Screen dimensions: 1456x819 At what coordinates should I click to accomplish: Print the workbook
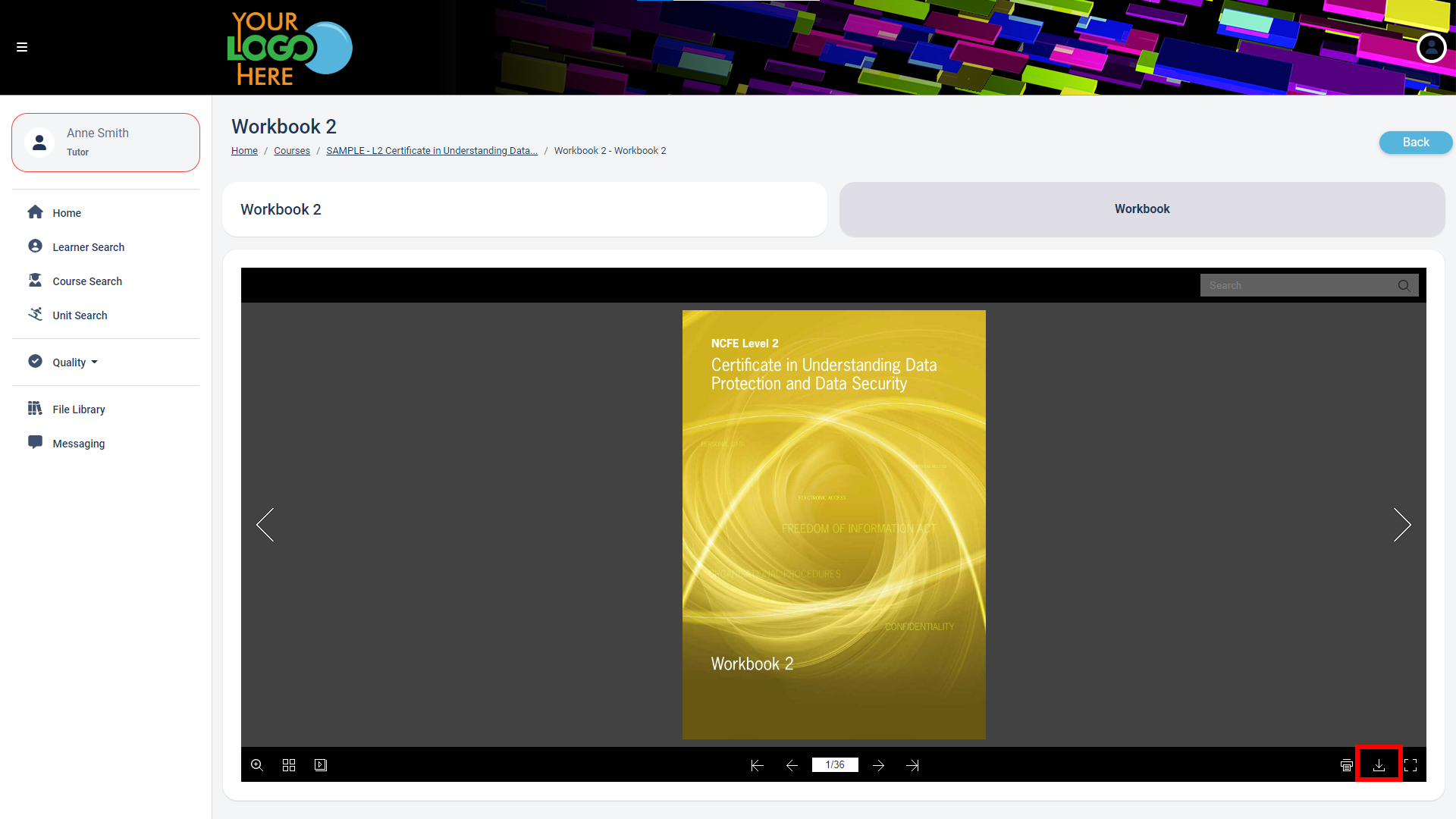[x=1347, y=765]
